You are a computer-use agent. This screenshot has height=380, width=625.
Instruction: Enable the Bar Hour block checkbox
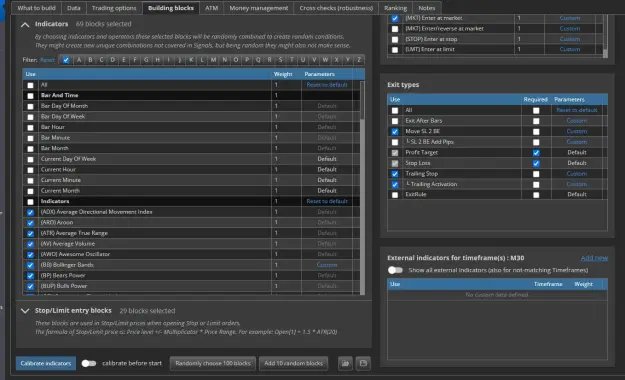pyautogui.click(x=30, y=128)
